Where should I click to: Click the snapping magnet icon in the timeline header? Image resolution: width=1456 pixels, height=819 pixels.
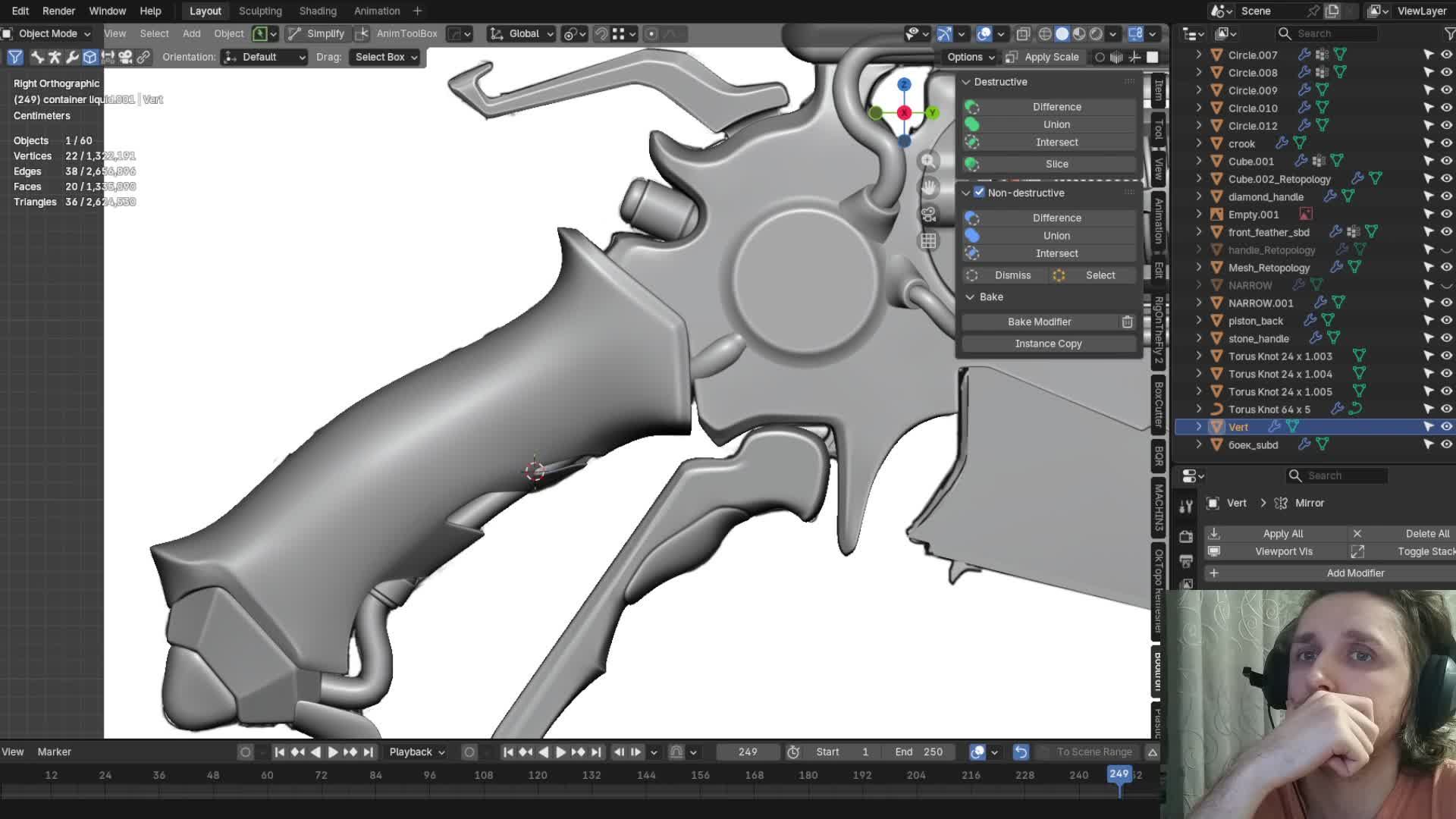click(676, 752)
